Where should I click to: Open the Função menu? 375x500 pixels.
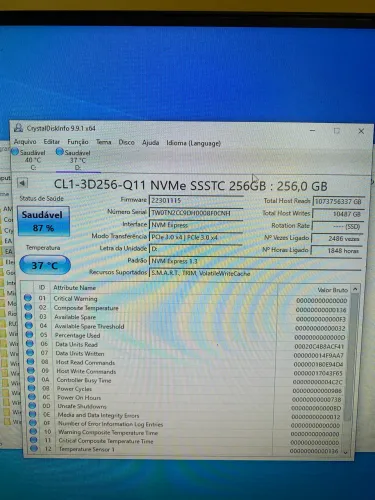click(78, 142)
